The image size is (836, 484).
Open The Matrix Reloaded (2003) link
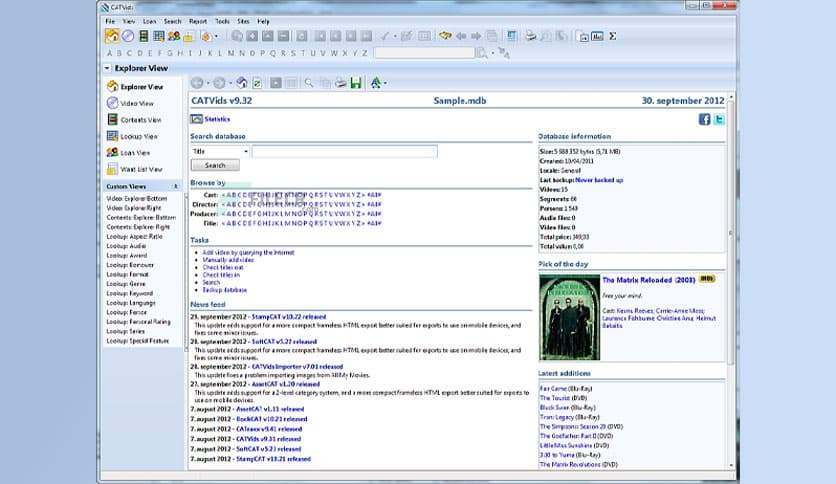(648, 279)
